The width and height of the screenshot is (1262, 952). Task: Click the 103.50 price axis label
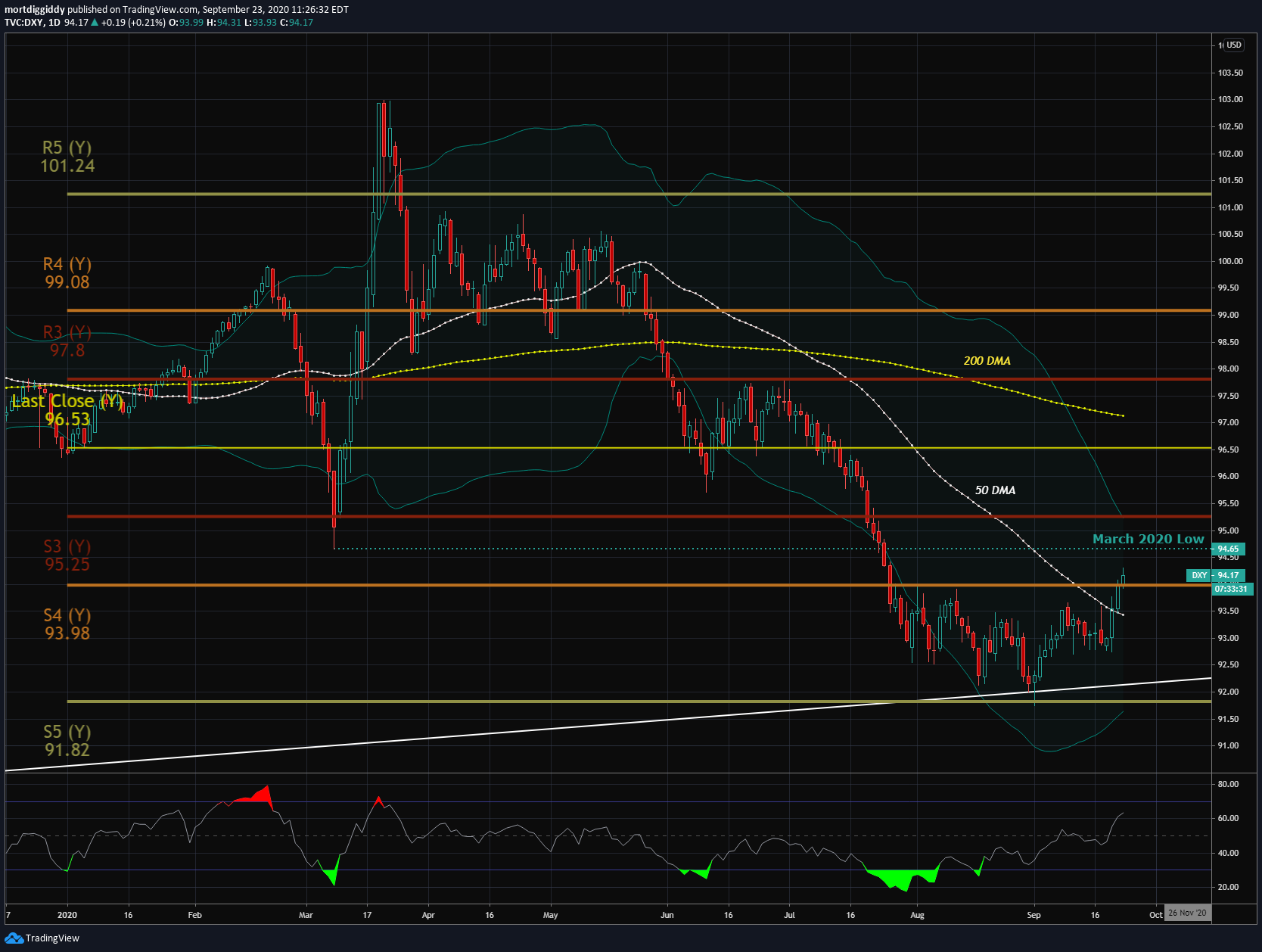pyautogui.click(x=1230, y=73)
